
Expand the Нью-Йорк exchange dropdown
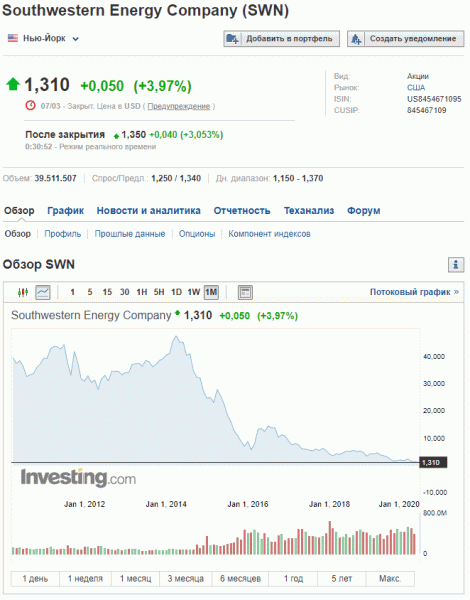click(x=76, y=39)
